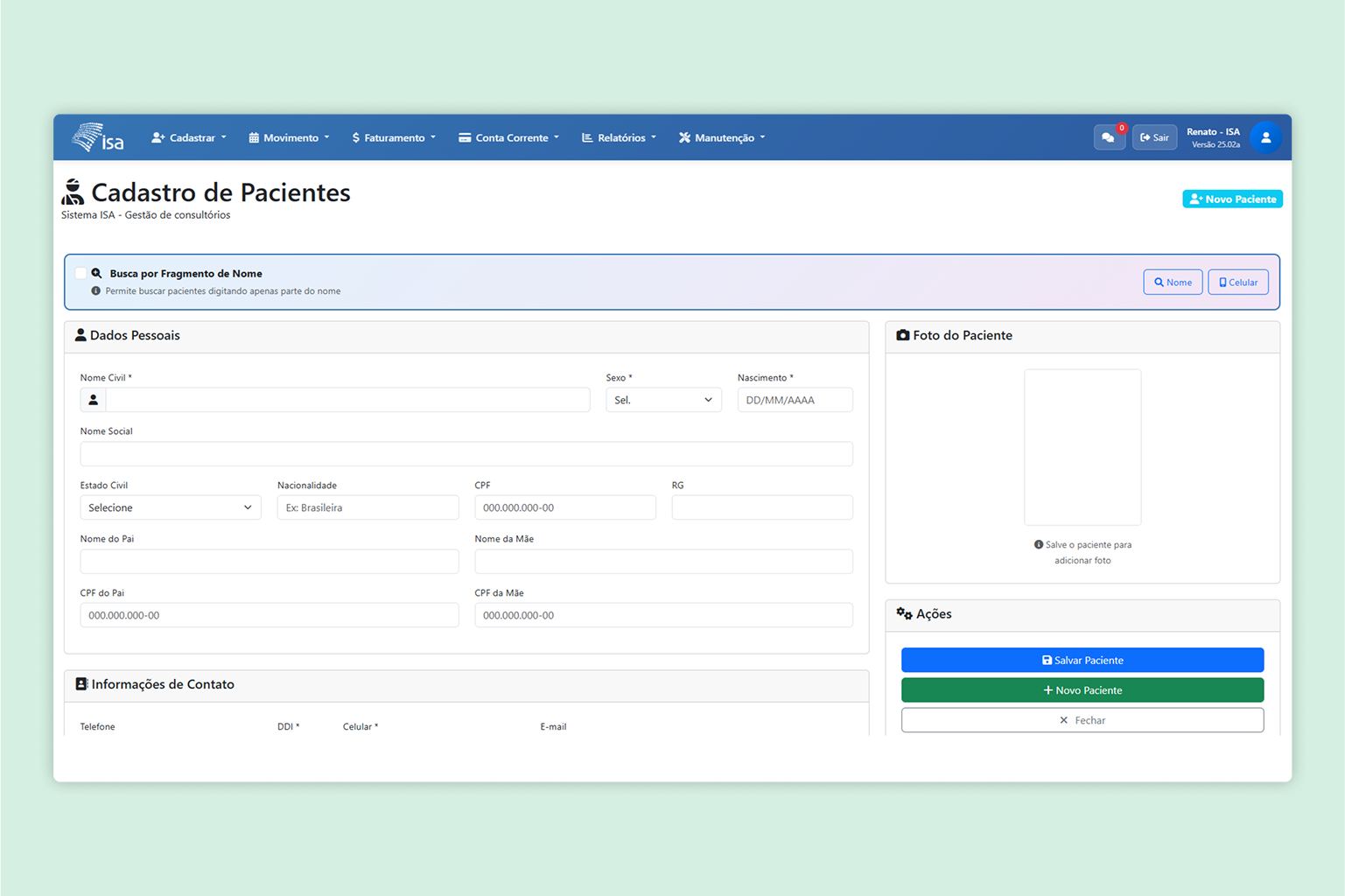1345x896 pixels.
Task: Click the contact card icon in Informações de Contato
Action: 81,684
